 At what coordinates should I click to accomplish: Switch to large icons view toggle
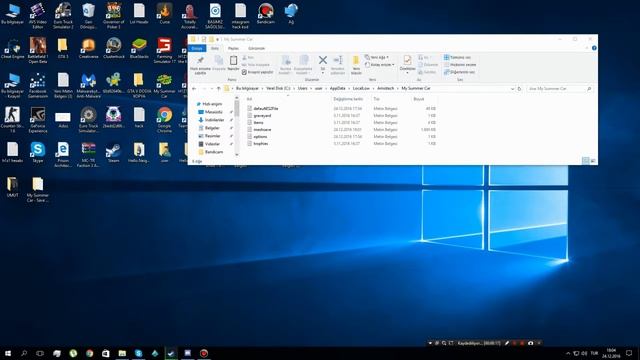pos(593,161)
